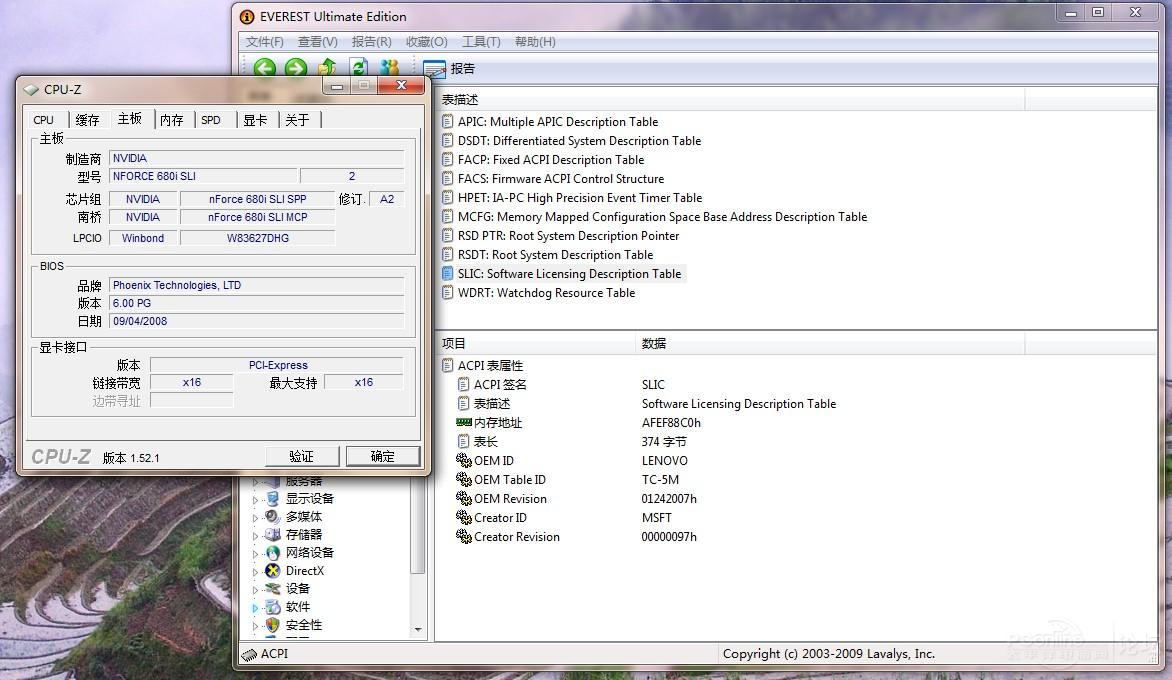Screen dimensions: 1172x680
Task: Open the 工具(T) menu in EVEREST
Action: (481, 42)
